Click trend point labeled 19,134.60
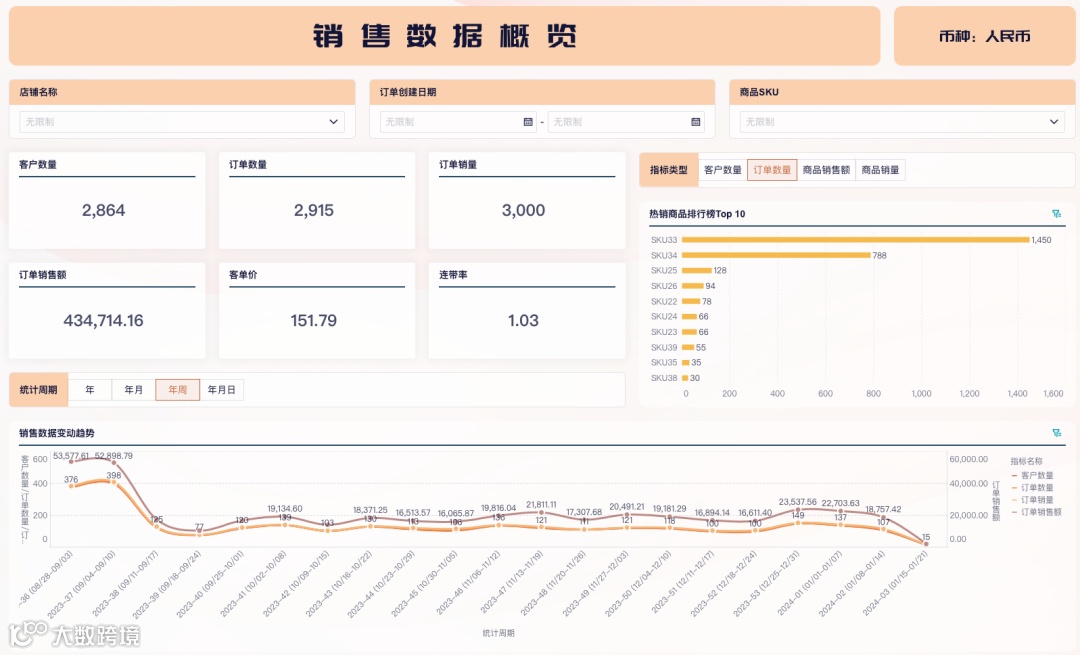 284,517
